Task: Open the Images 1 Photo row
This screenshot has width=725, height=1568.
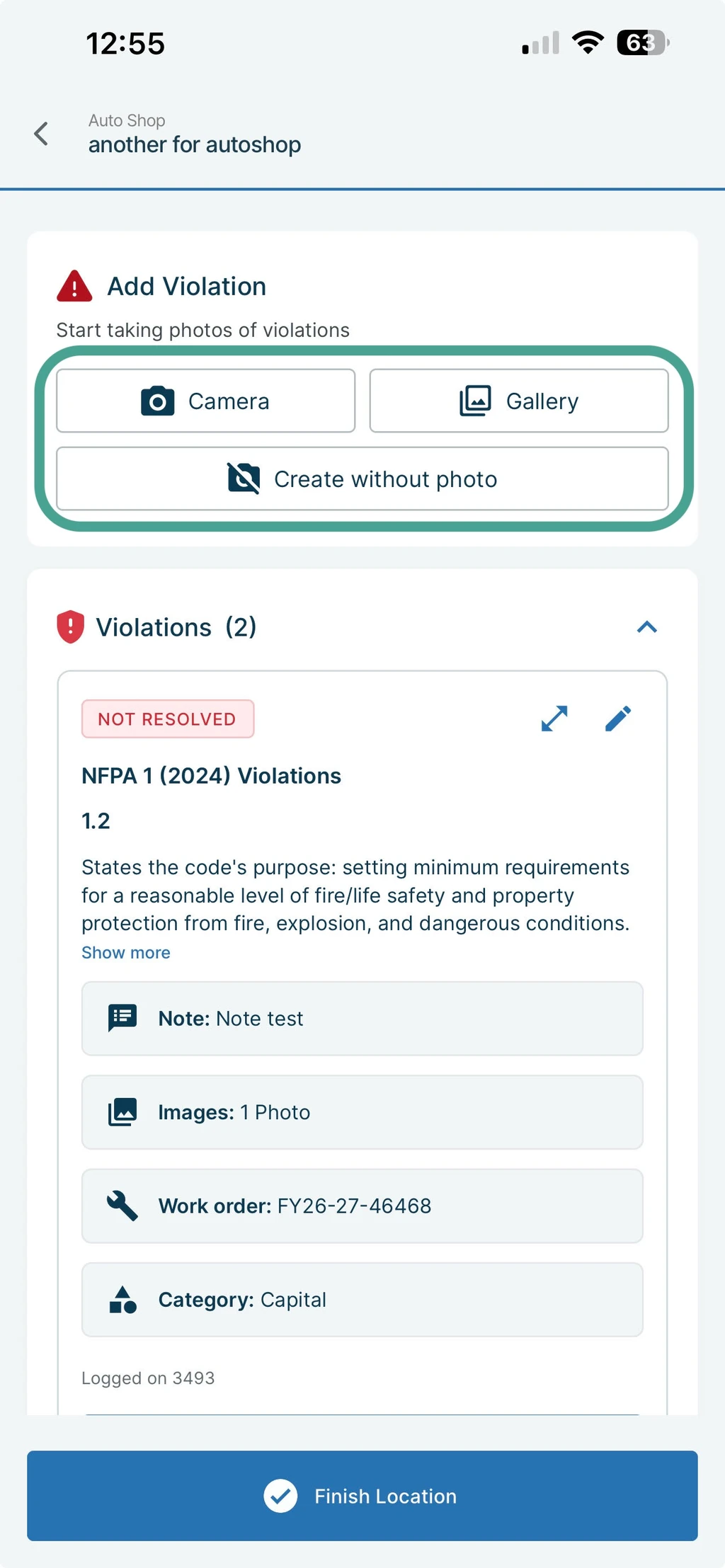Action: pos(362,1112)
